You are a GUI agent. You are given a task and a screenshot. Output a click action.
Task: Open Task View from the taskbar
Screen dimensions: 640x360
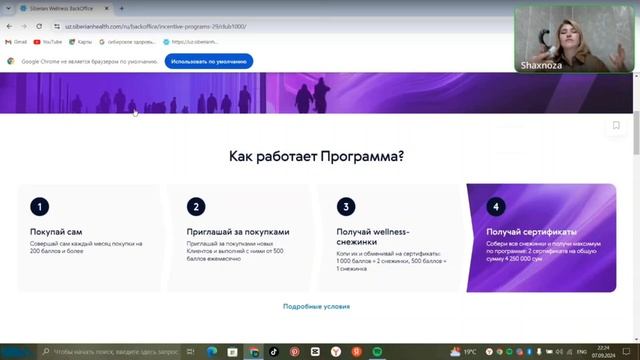click(190, 351)
